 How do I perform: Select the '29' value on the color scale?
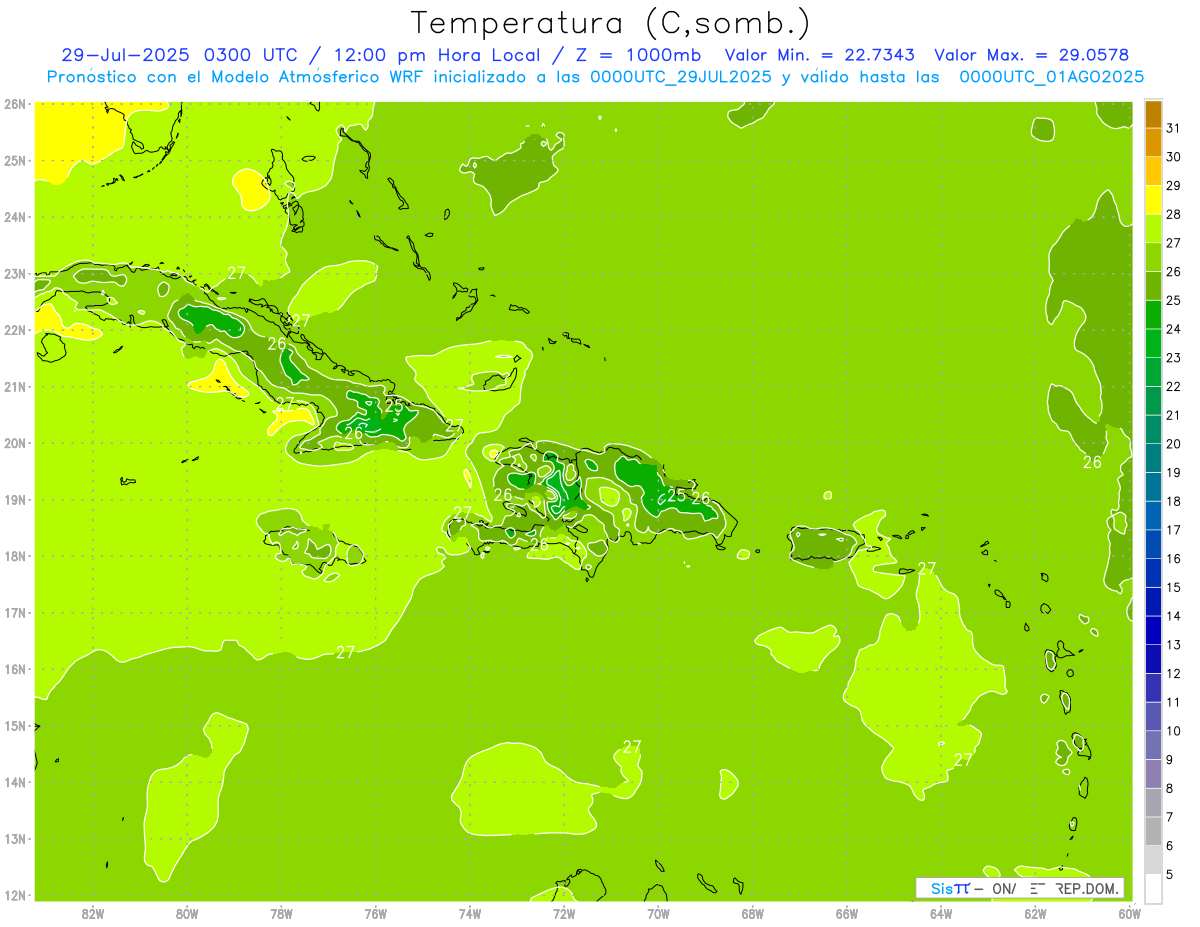(1173, 186)
